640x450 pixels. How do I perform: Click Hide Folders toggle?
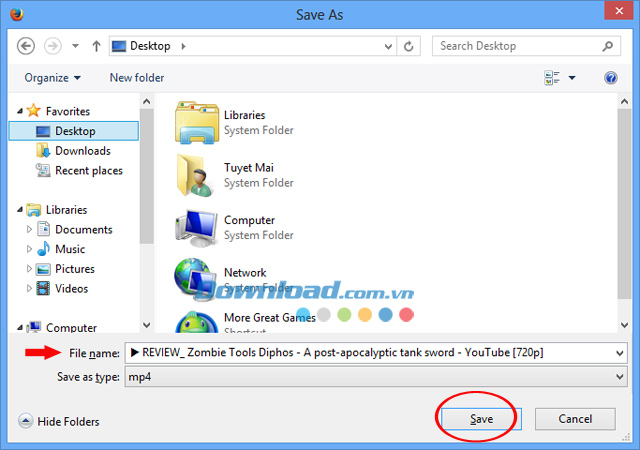click(59, 421)
